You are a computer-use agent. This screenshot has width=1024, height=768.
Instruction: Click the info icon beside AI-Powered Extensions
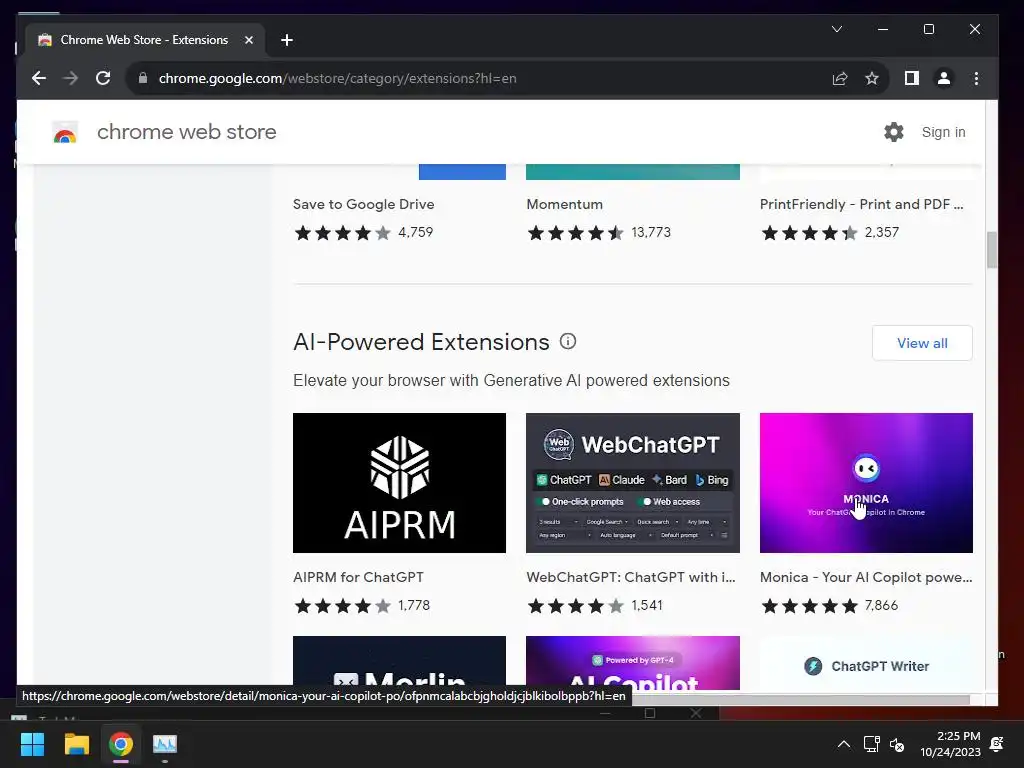[x=568, y=342]
